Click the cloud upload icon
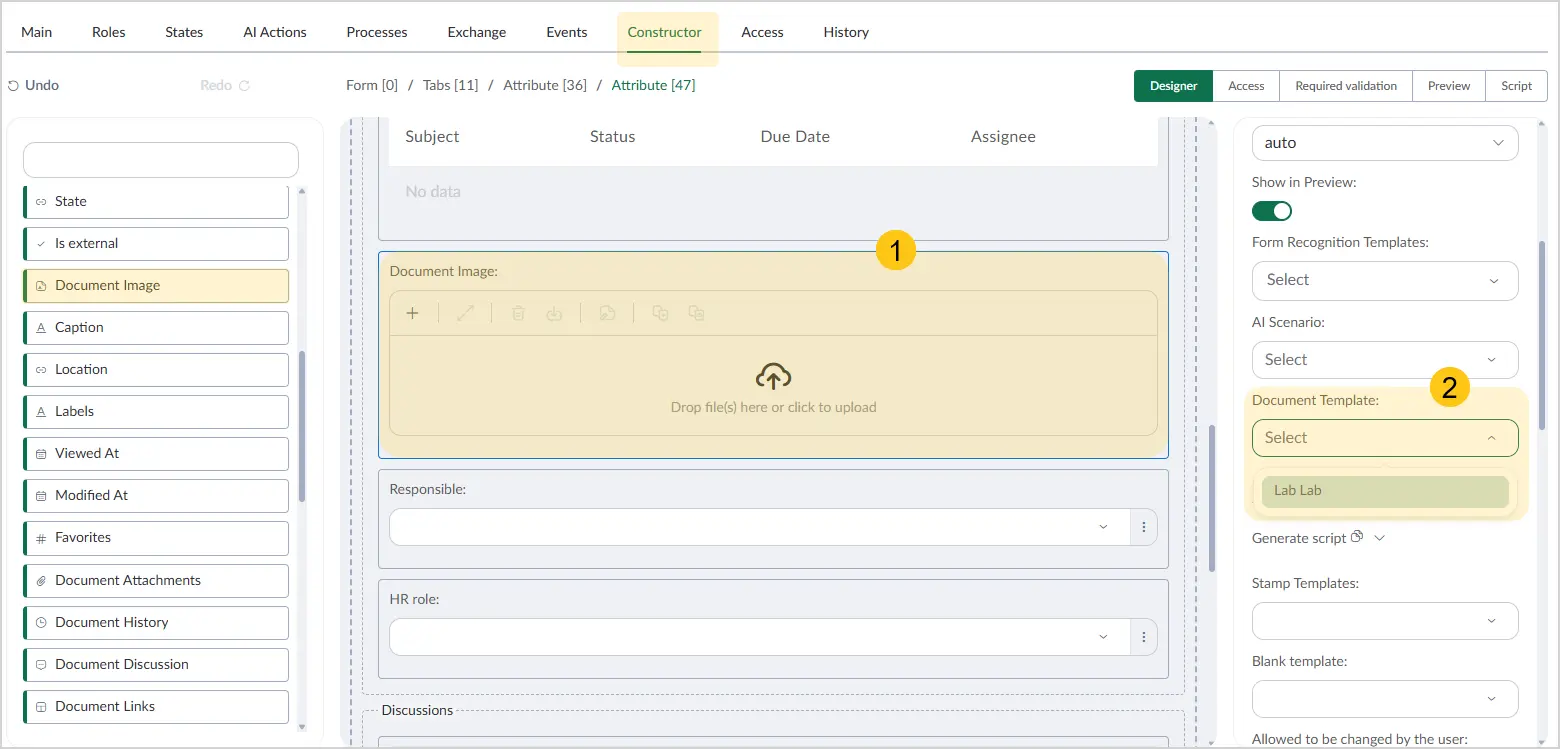 tap(773, 376)
